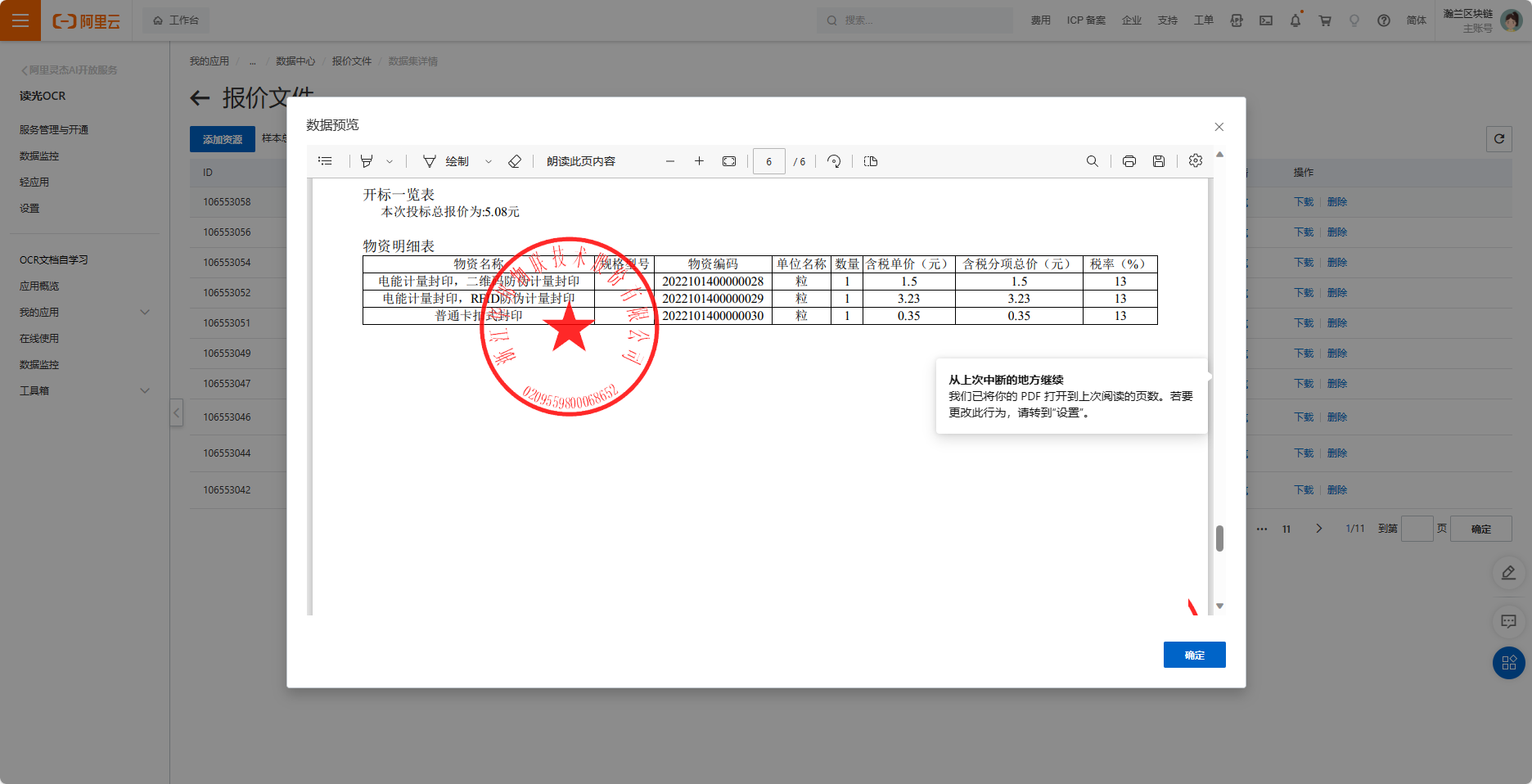Click the 添加资源 button
Image resolution: width=1532 pixels, height=784 pixels.
coord(223,139)
